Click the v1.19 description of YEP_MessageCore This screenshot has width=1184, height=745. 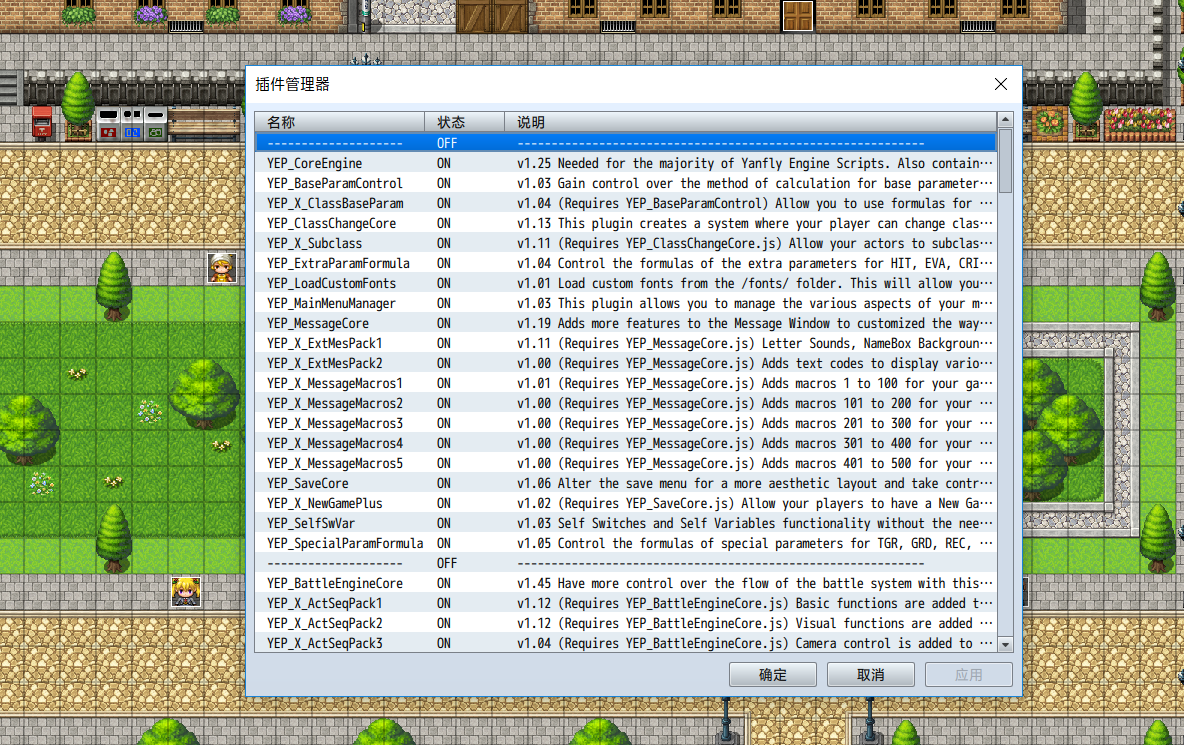click(754, 323)
